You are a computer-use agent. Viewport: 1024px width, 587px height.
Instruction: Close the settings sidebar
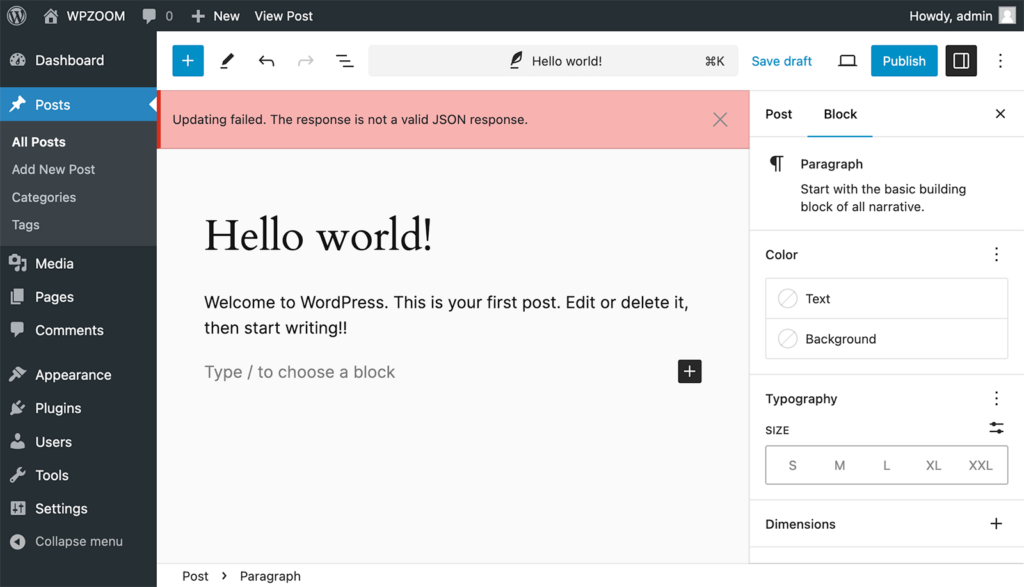pos(1000,114)
